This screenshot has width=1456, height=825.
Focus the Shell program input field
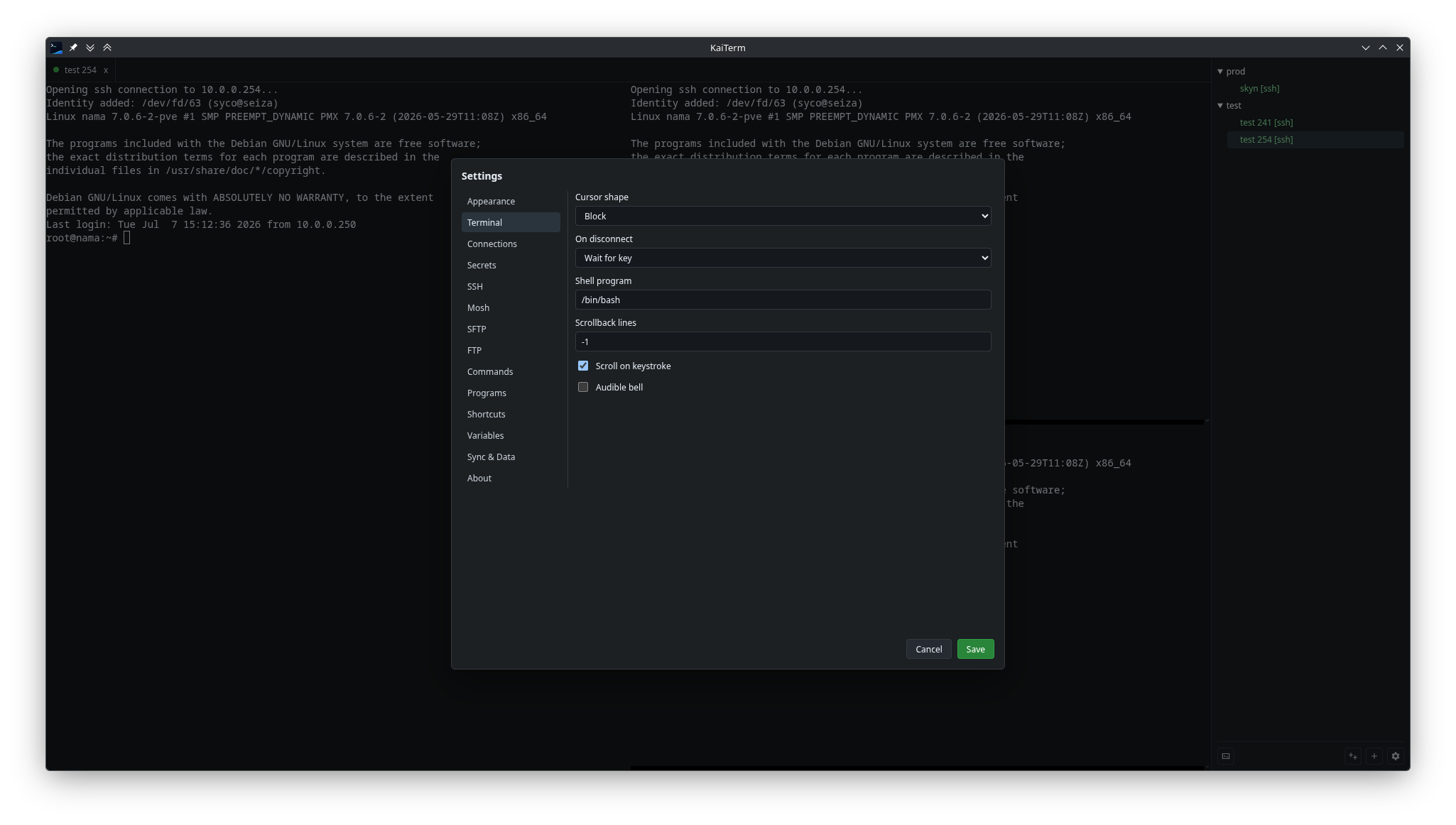(783, 300)
